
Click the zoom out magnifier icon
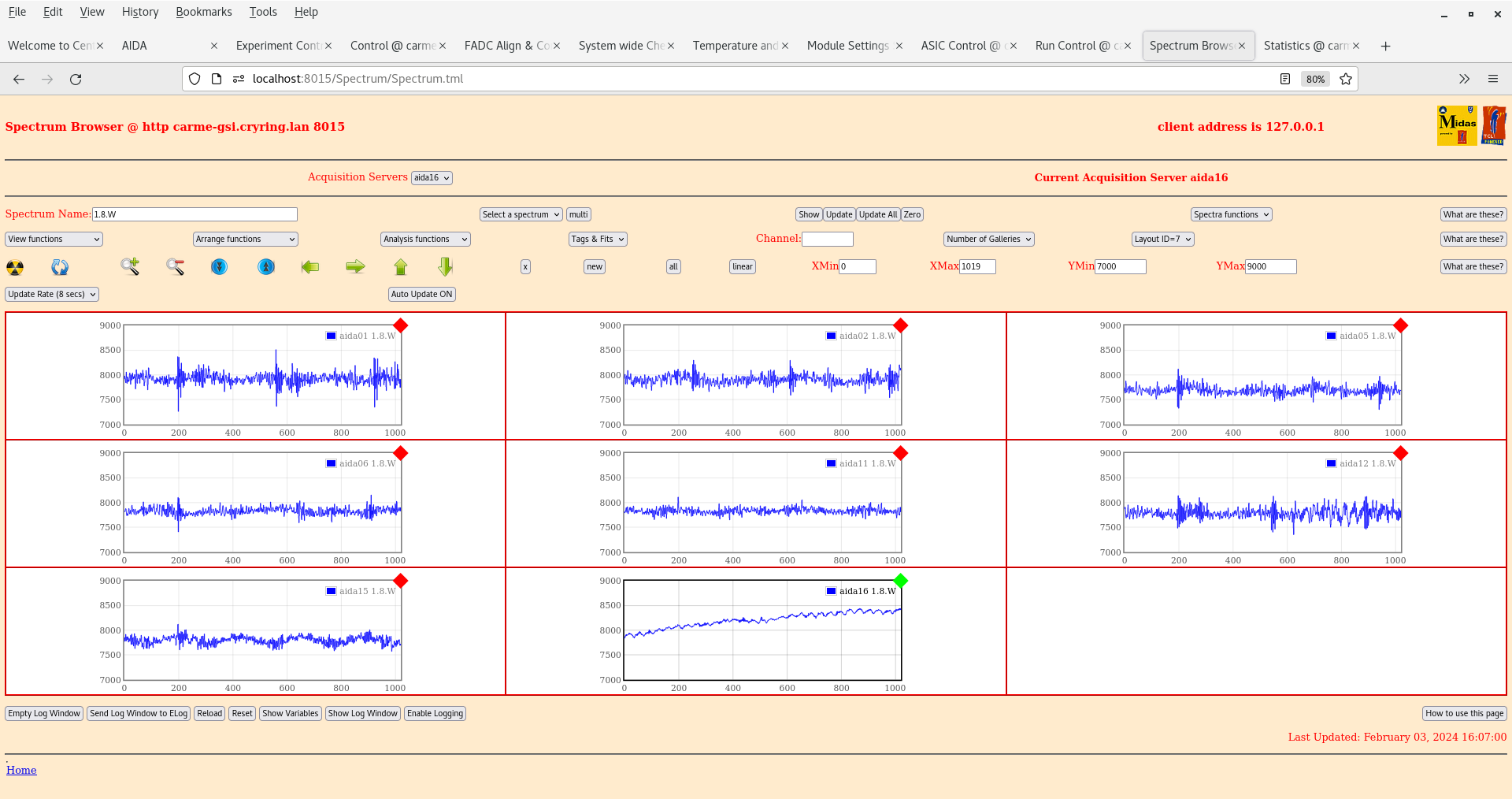[175, 267]
